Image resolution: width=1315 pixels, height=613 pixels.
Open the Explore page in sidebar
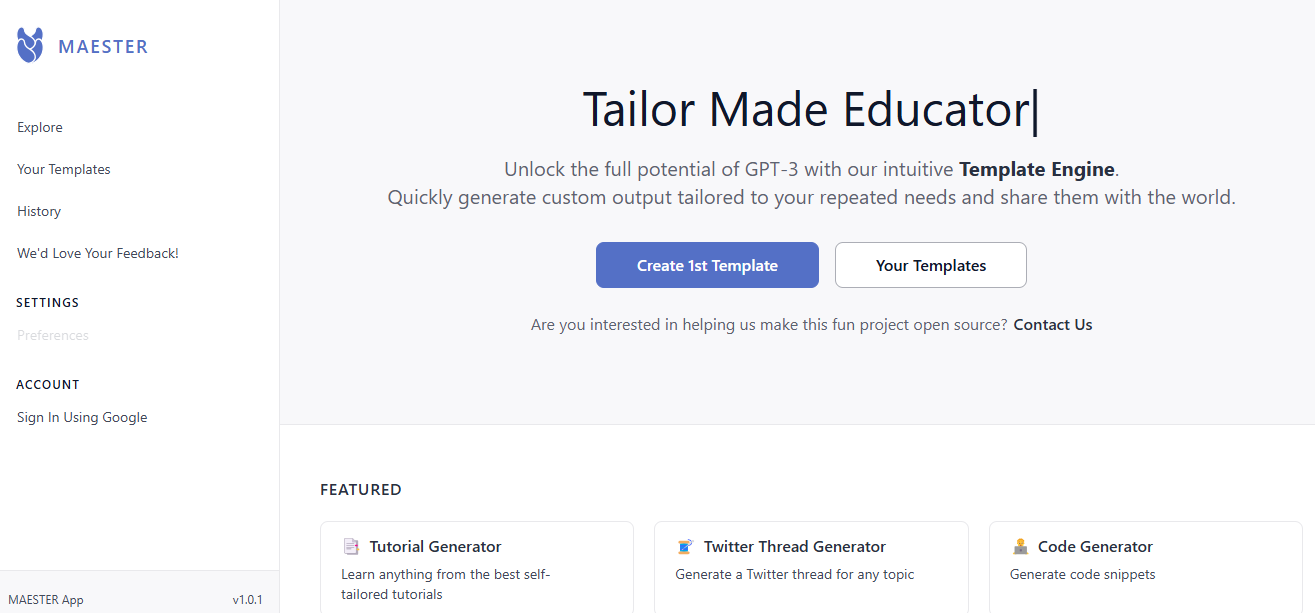point(40,127)
